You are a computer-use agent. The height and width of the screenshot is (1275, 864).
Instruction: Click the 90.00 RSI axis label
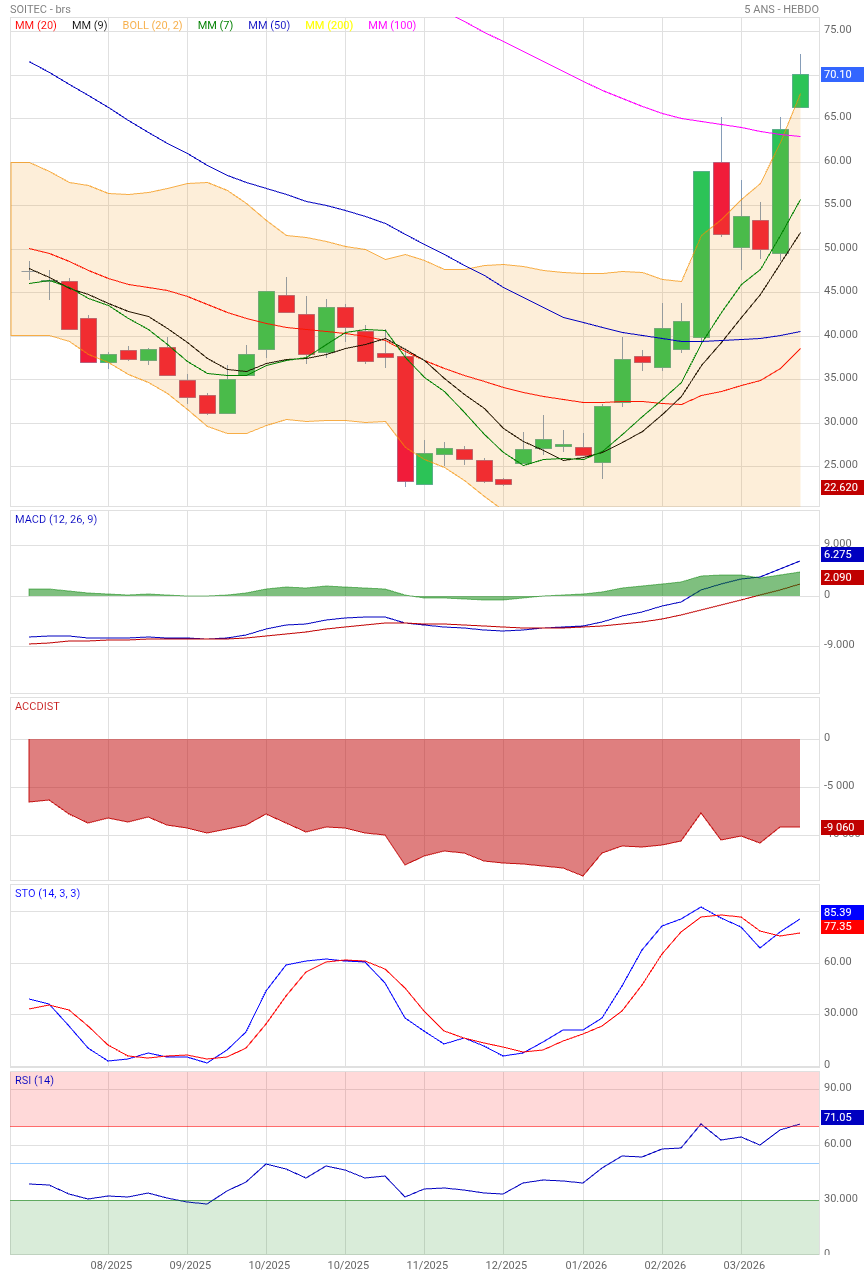tap(837, 1087)
